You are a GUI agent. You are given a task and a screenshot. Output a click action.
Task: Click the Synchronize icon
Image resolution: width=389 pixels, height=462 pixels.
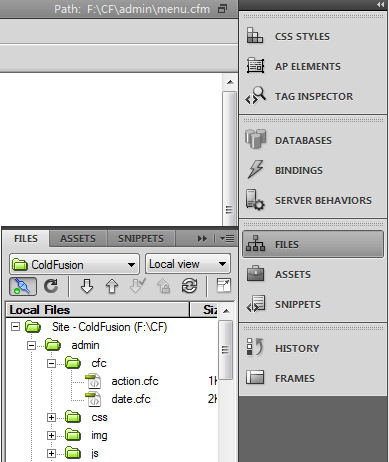tap(189, 286)
